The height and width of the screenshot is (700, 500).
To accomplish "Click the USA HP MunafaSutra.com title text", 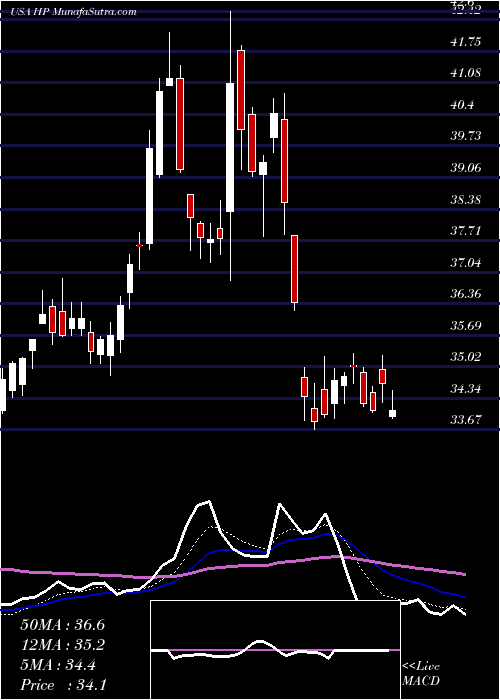I will point(74,11).
